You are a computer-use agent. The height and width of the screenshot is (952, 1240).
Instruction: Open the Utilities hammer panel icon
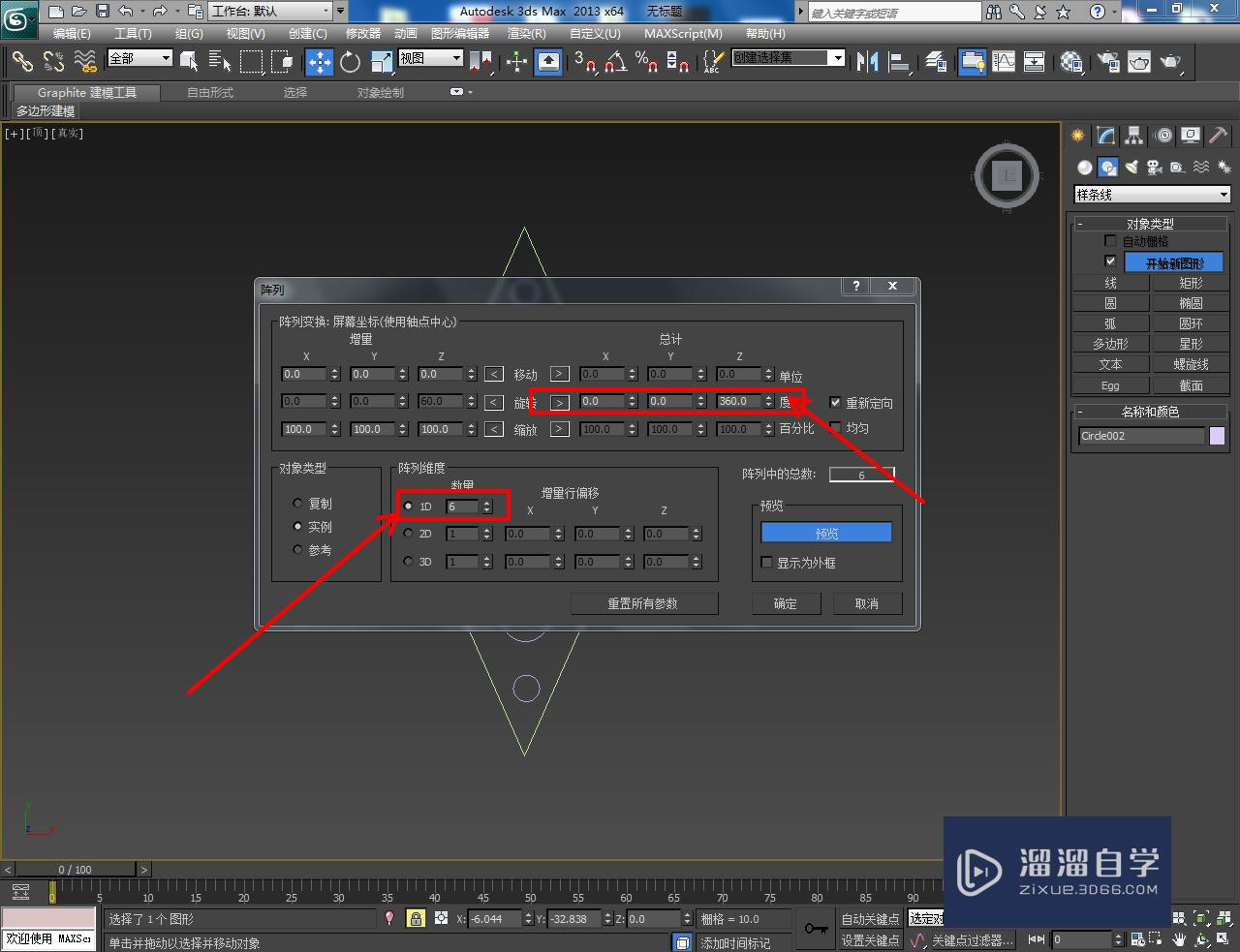[1218, 136]
